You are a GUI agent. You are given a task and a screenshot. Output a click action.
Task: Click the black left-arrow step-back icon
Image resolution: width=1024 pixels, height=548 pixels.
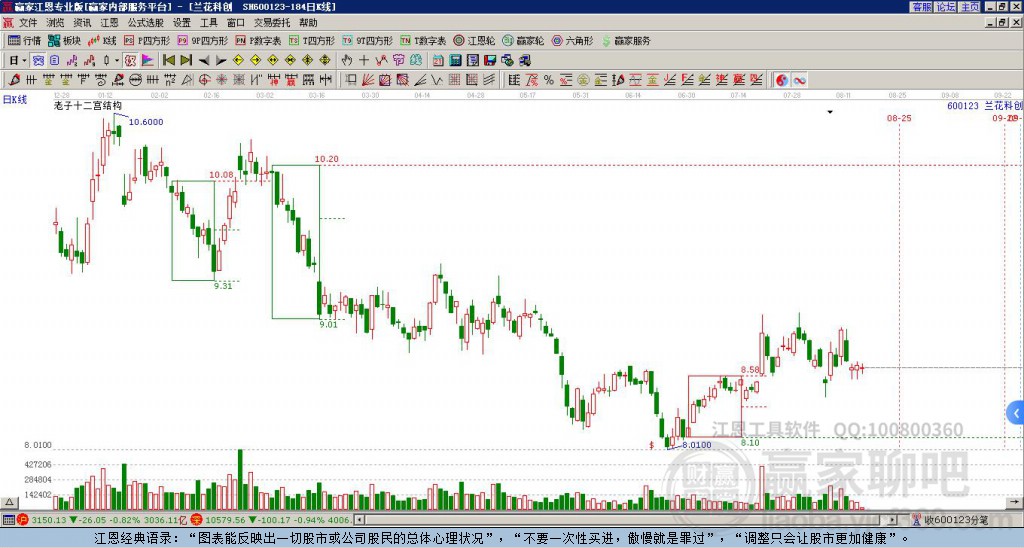204,61
